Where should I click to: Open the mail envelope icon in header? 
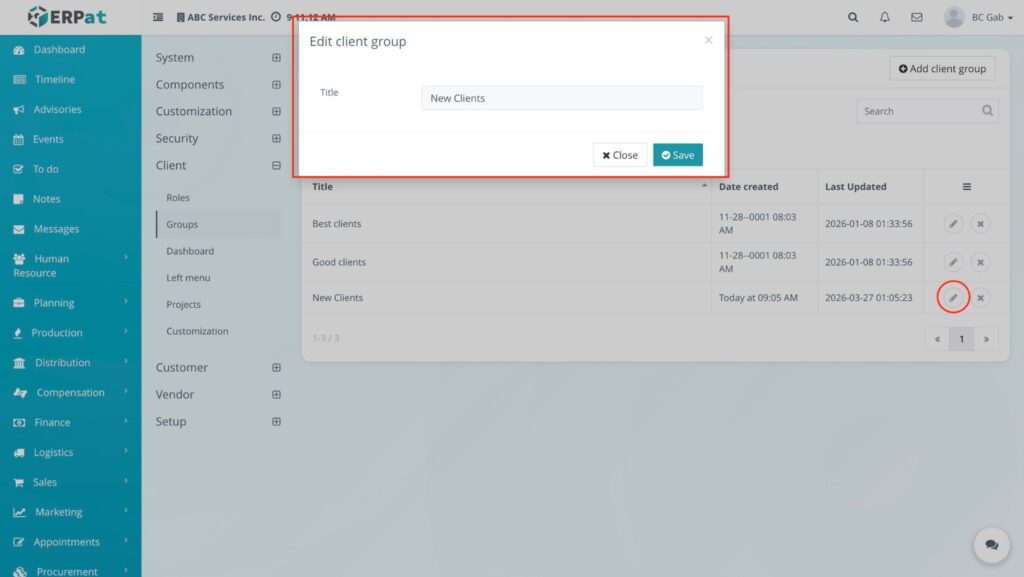click(916, 17)
